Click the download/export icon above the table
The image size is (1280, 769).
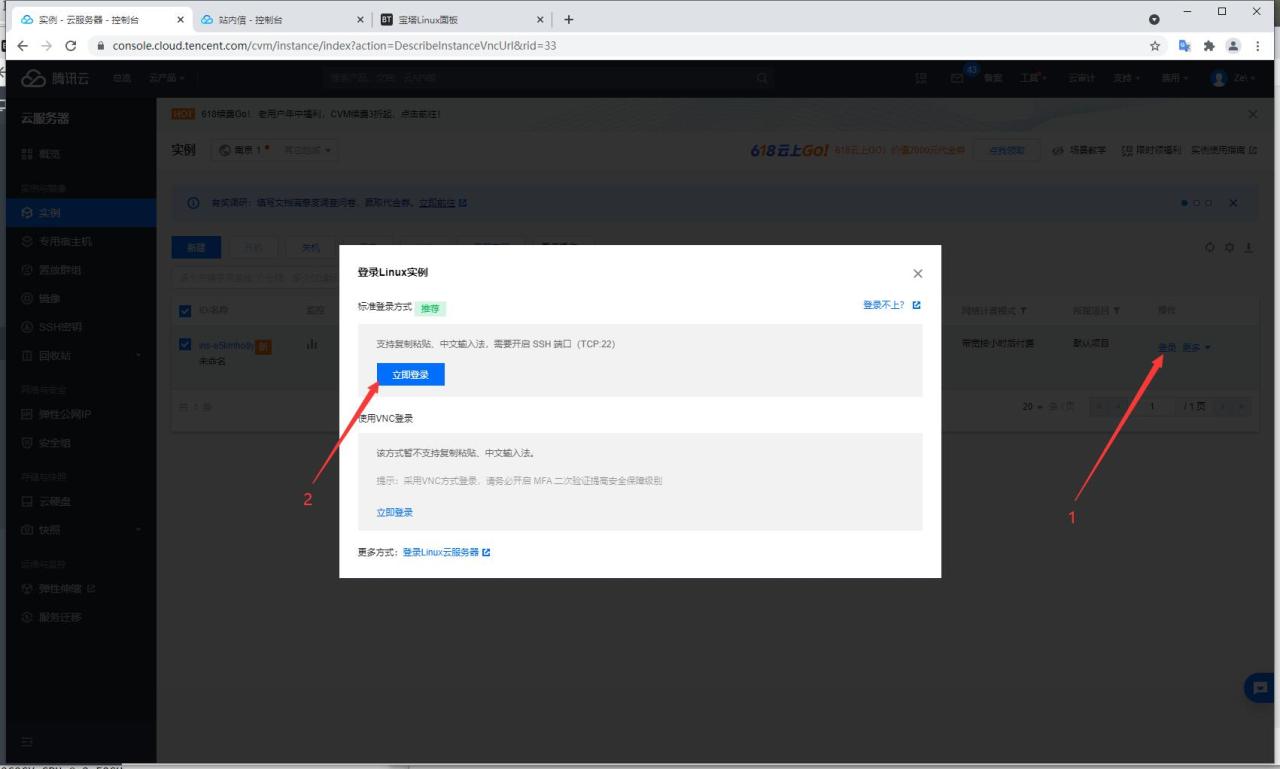click(1250, 247)
